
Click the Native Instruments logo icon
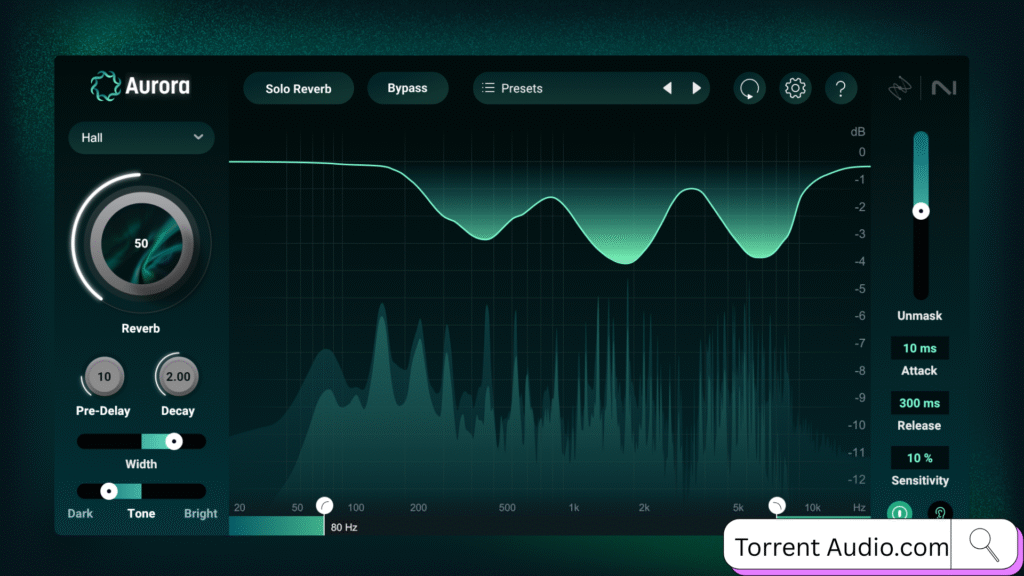[x=943, y=88]
